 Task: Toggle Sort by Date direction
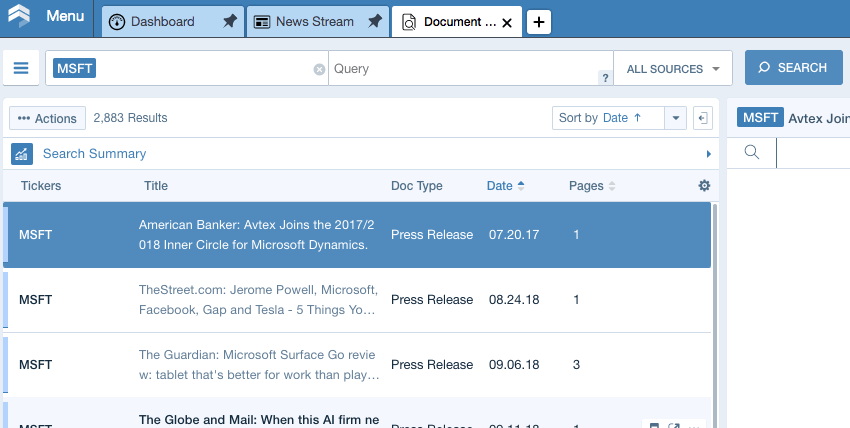pos(608,118)
